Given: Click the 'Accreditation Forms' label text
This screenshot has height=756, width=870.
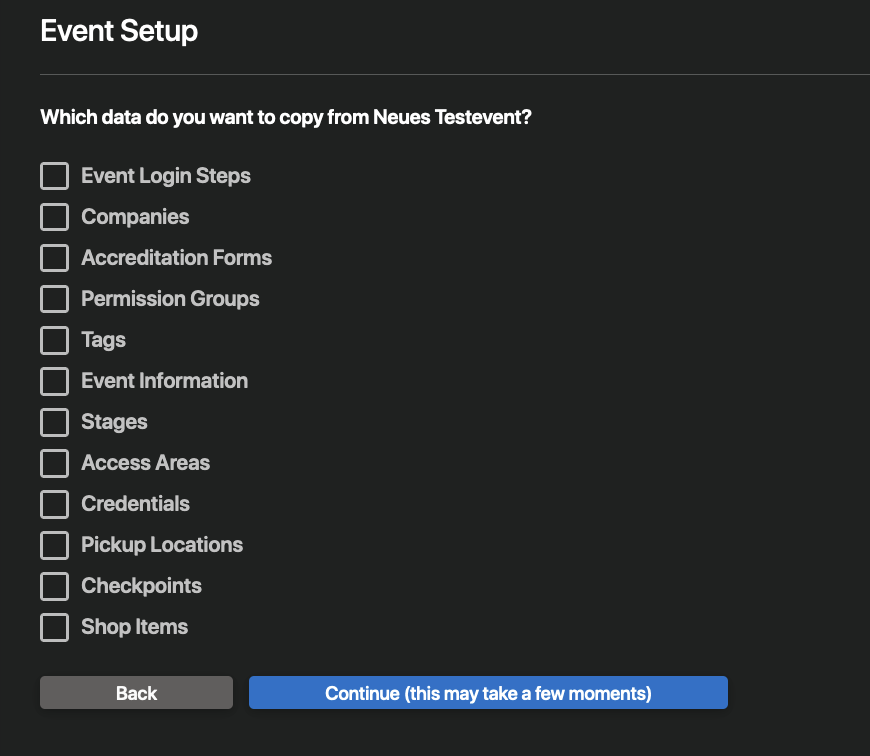Looking at the screenshot, I should pos(176,258).
